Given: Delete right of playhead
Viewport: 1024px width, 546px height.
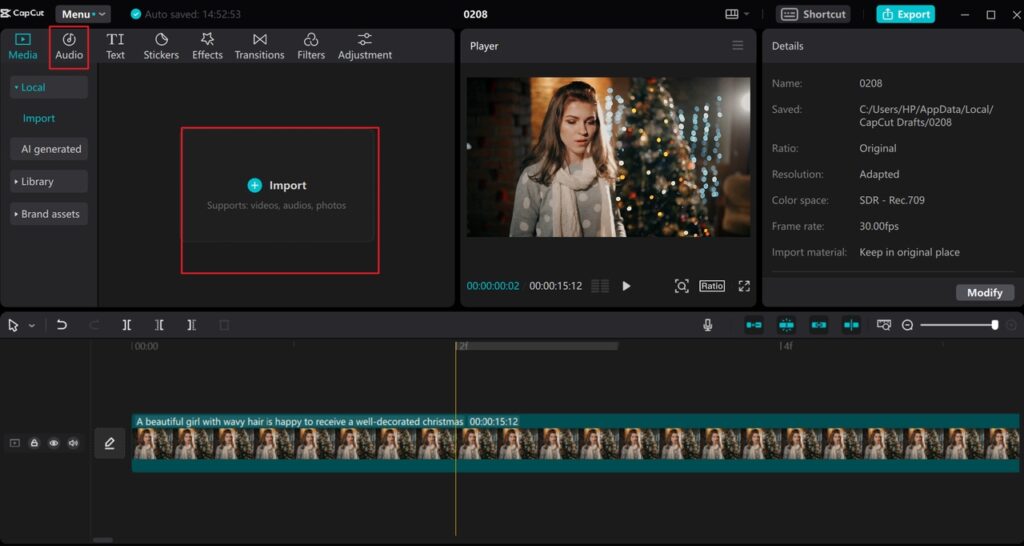Looking at the screenshot, I should [191, 325].
